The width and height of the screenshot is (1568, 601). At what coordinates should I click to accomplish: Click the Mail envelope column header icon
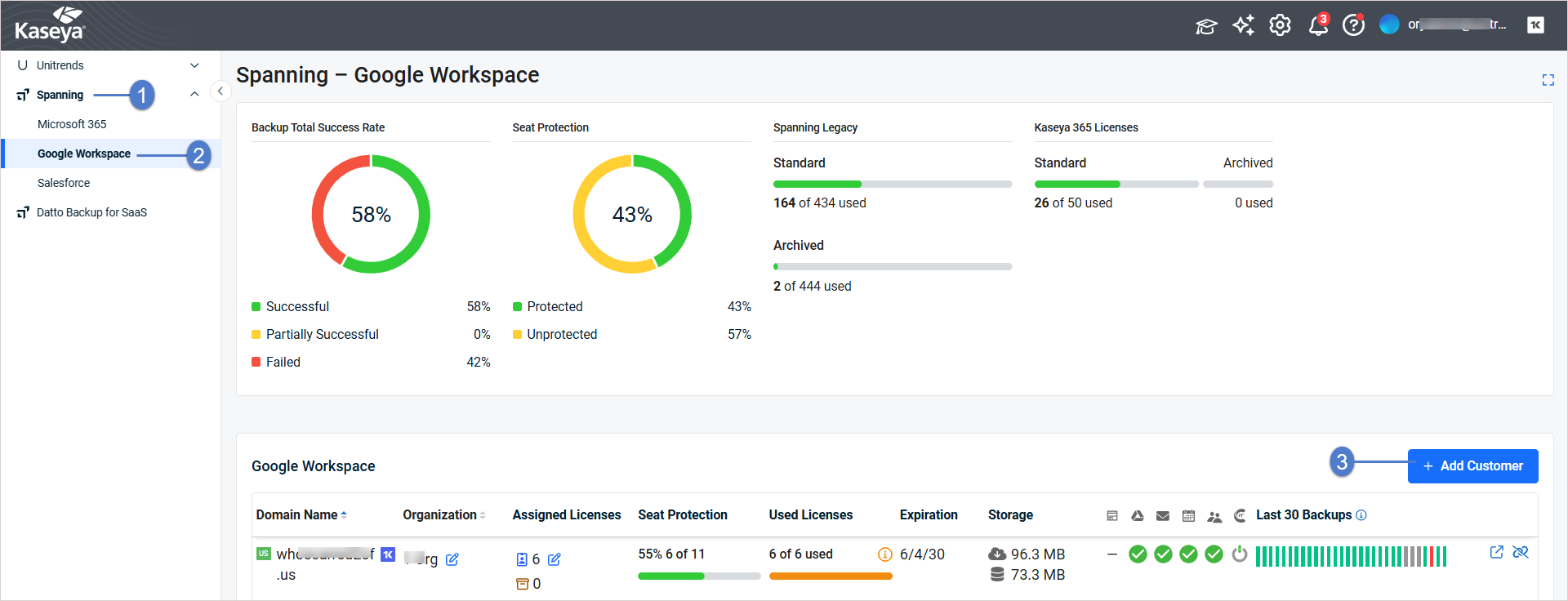[1163, 515]
